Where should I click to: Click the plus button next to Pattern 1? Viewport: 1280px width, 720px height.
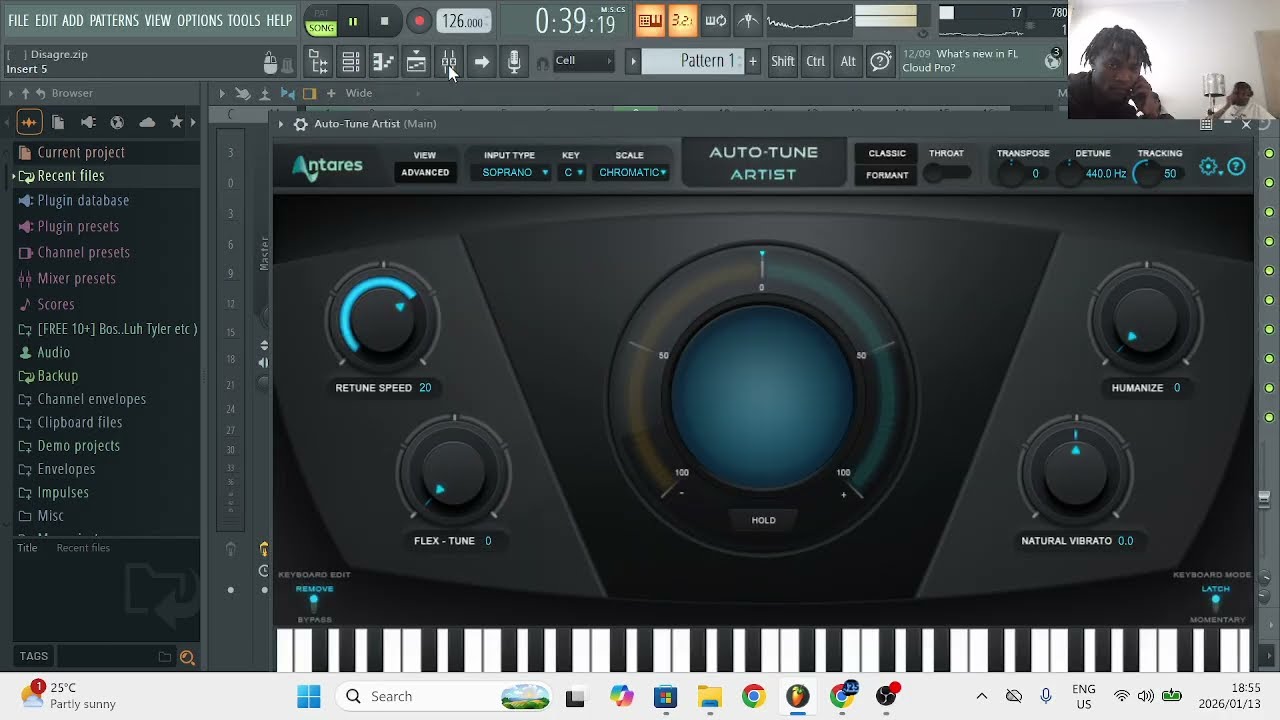click(752, 61)
